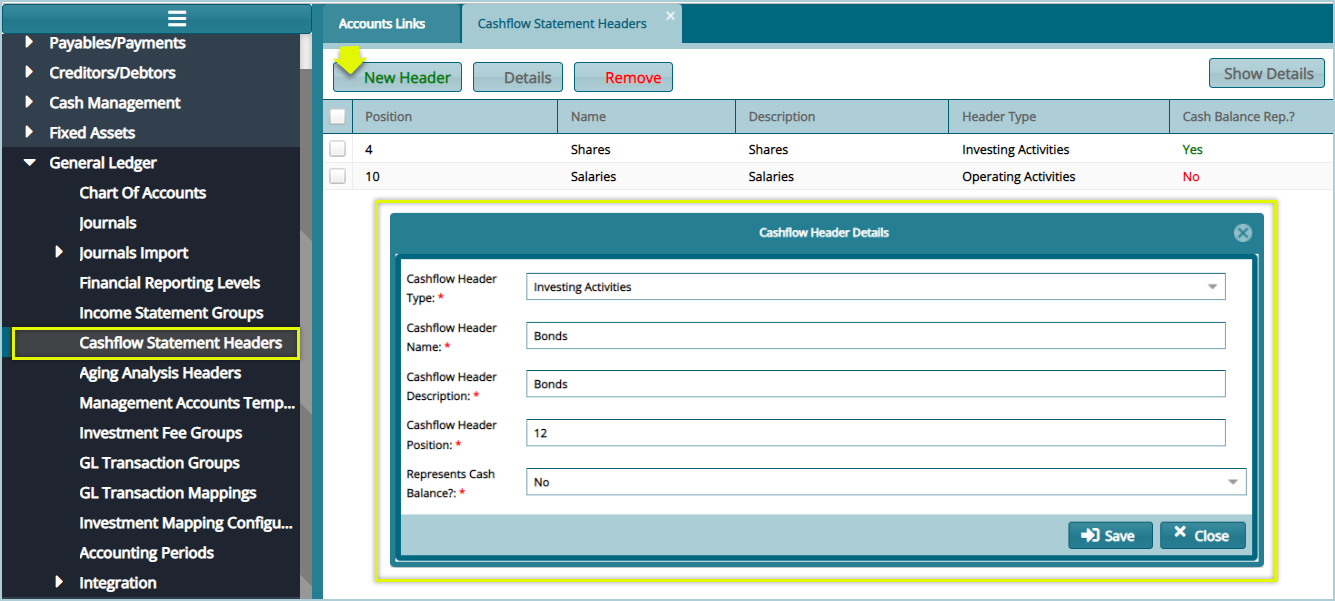Expand Payables/Payments menu
This screenshot has height=601, width=1335.
[x=28, y=43]
